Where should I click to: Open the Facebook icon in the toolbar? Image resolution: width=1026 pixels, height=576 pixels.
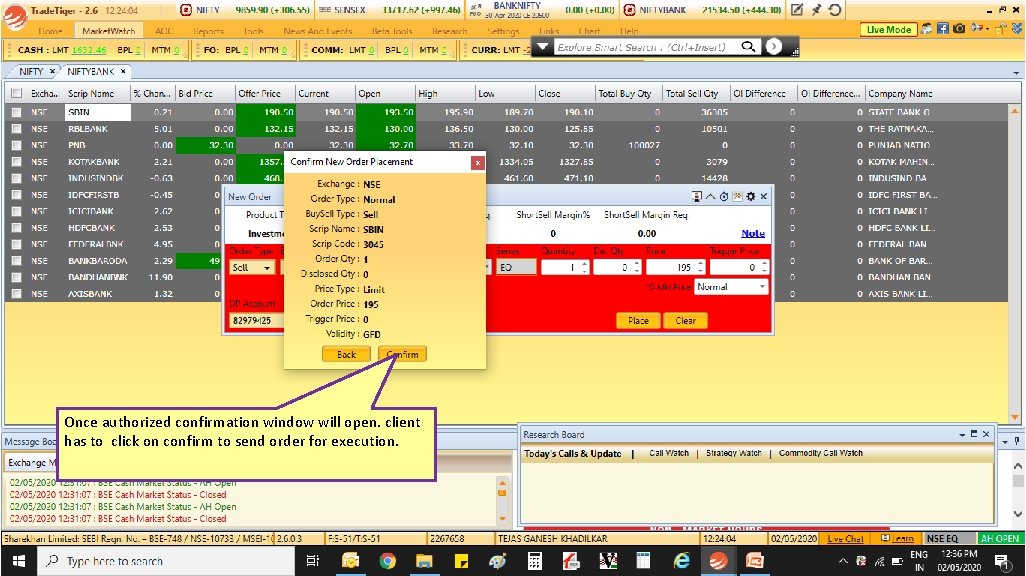point(943,29)
